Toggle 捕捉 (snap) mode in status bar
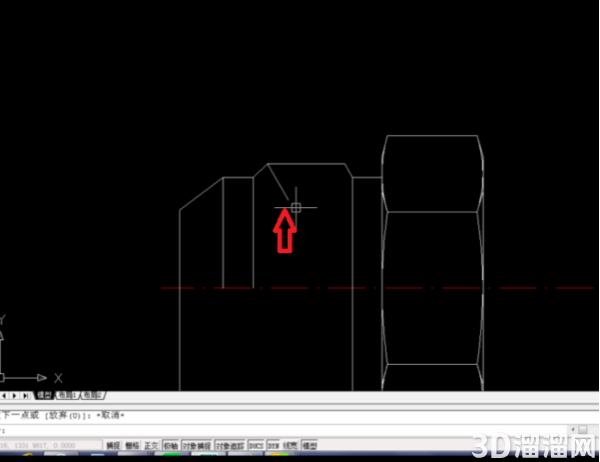Image resolution: width=600 pixels, height=462 pixels. tap(113, 446)
